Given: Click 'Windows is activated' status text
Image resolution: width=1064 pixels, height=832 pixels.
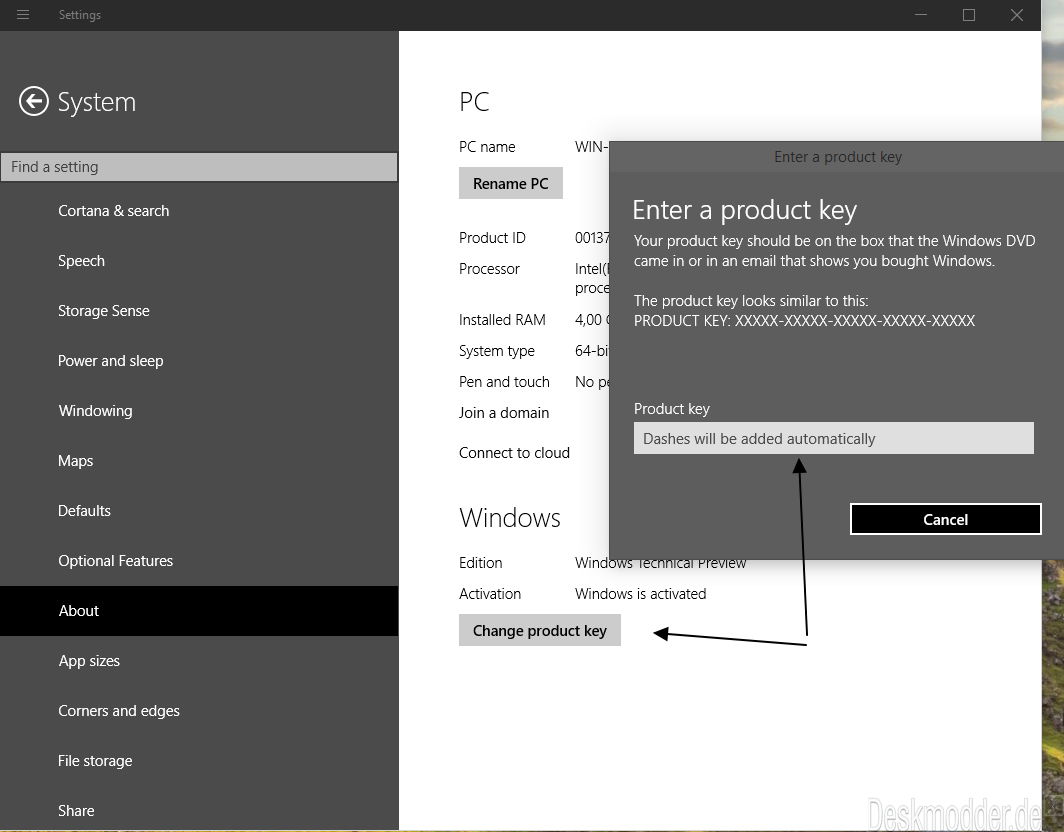Looking at the screenshot, I should click(641, 594).
